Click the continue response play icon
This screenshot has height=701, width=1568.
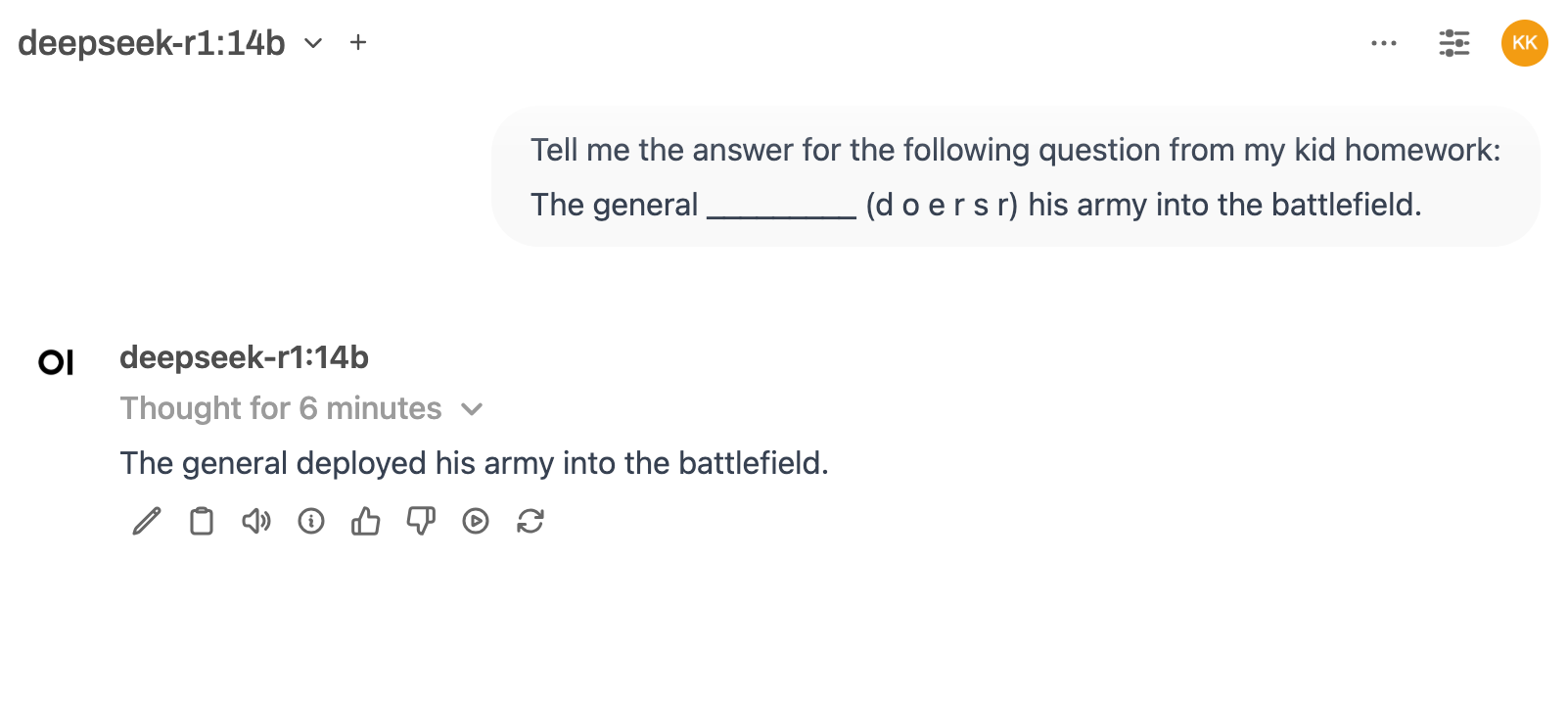[x=476, y=522]
